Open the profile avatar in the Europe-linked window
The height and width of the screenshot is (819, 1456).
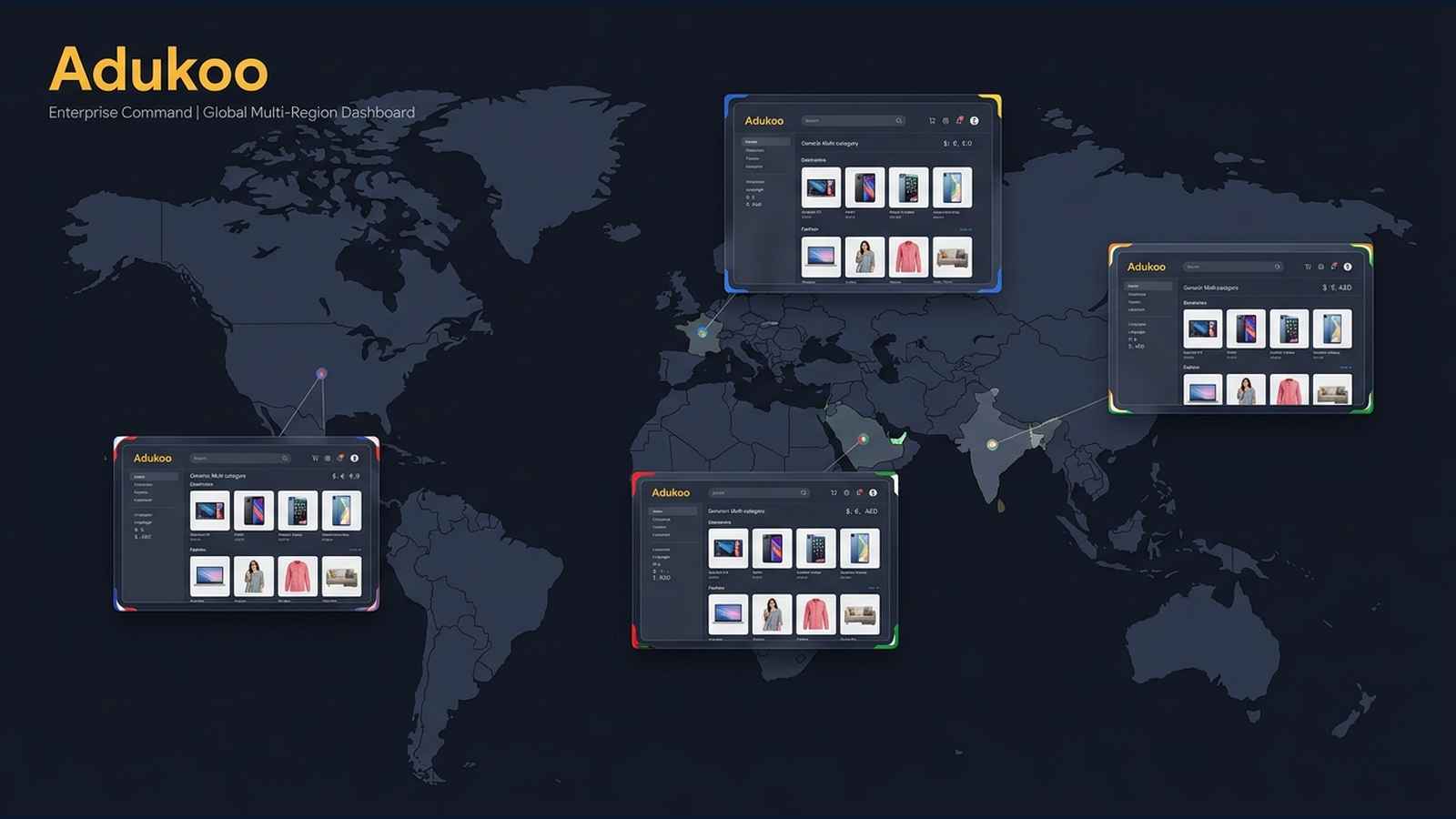(x=974, y=120)
